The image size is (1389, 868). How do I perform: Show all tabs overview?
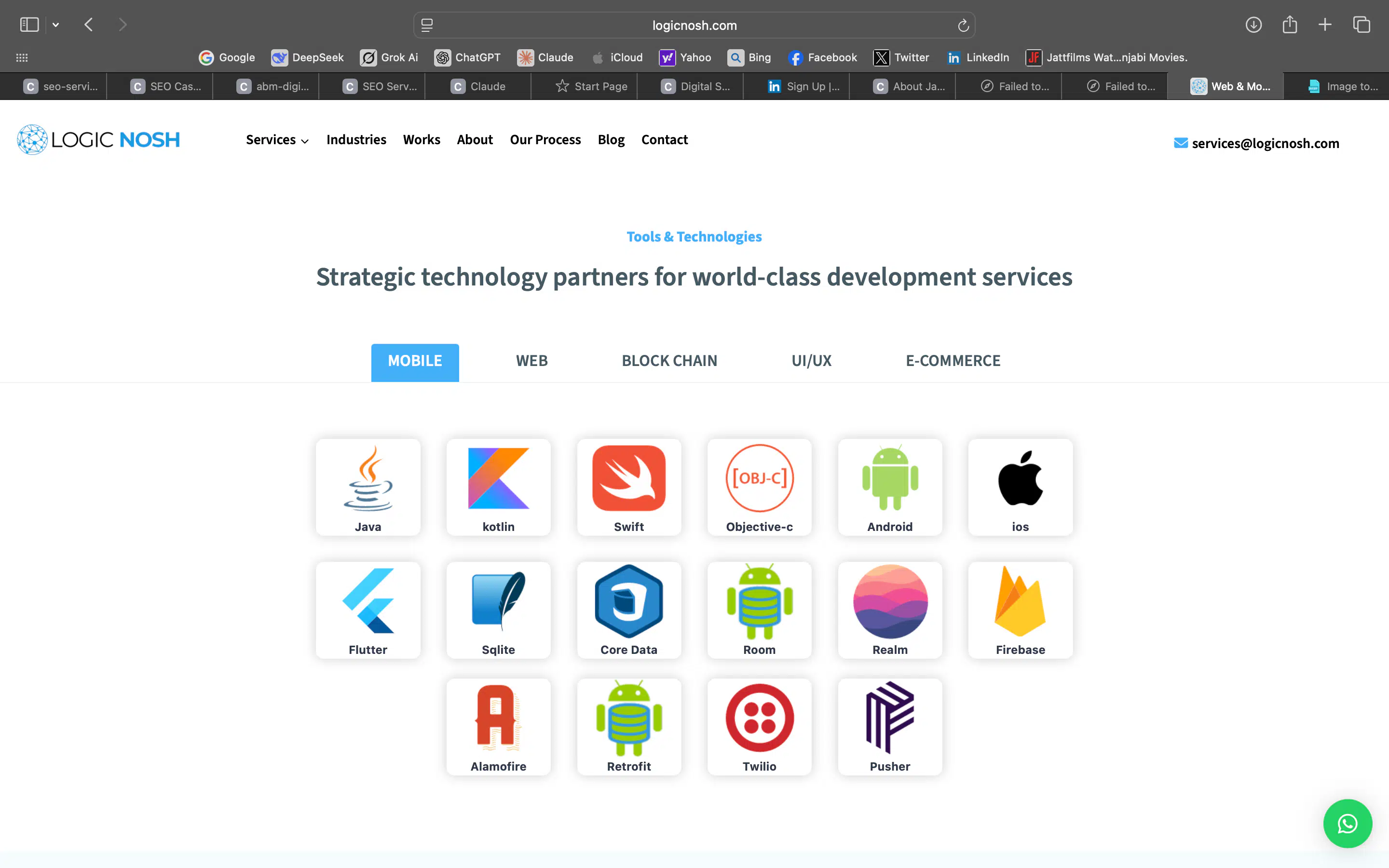pos(1361,25)
